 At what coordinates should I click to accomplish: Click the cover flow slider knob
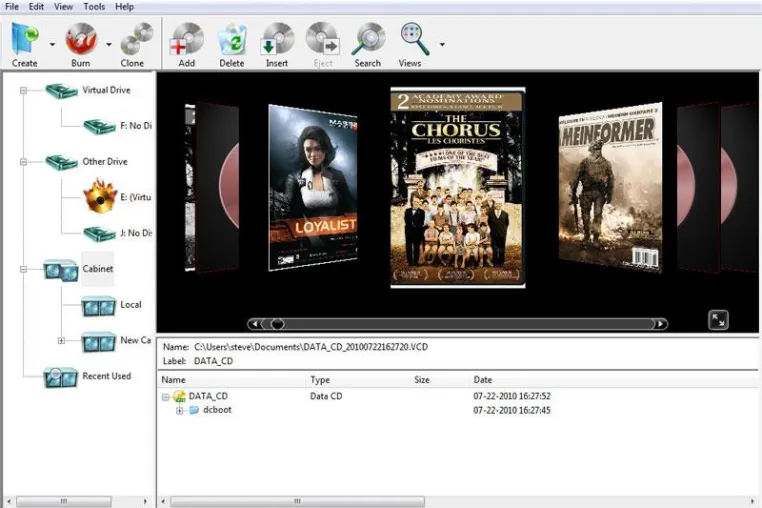tap(277, 324)
